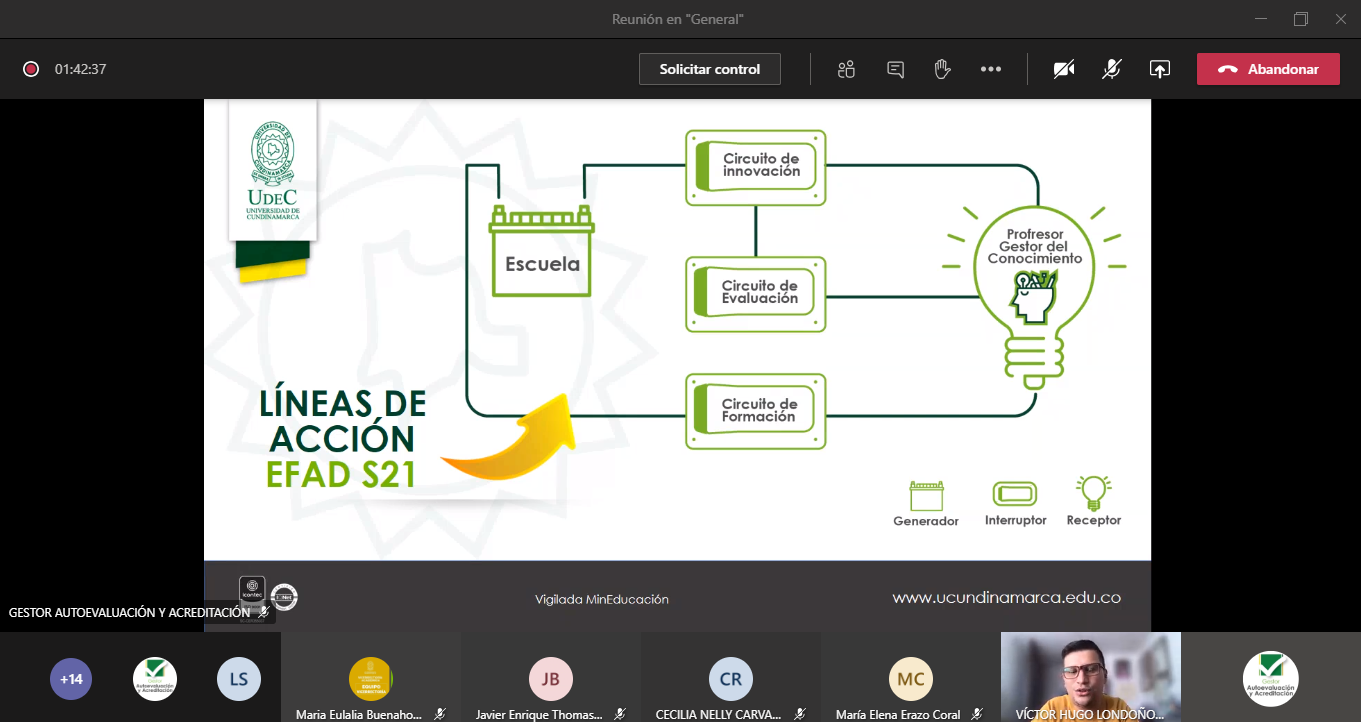The width and height of the screenshot is (1361, 722).
Task: Click the Circuito de Evaluación box
Action: (x=756, y=294)
